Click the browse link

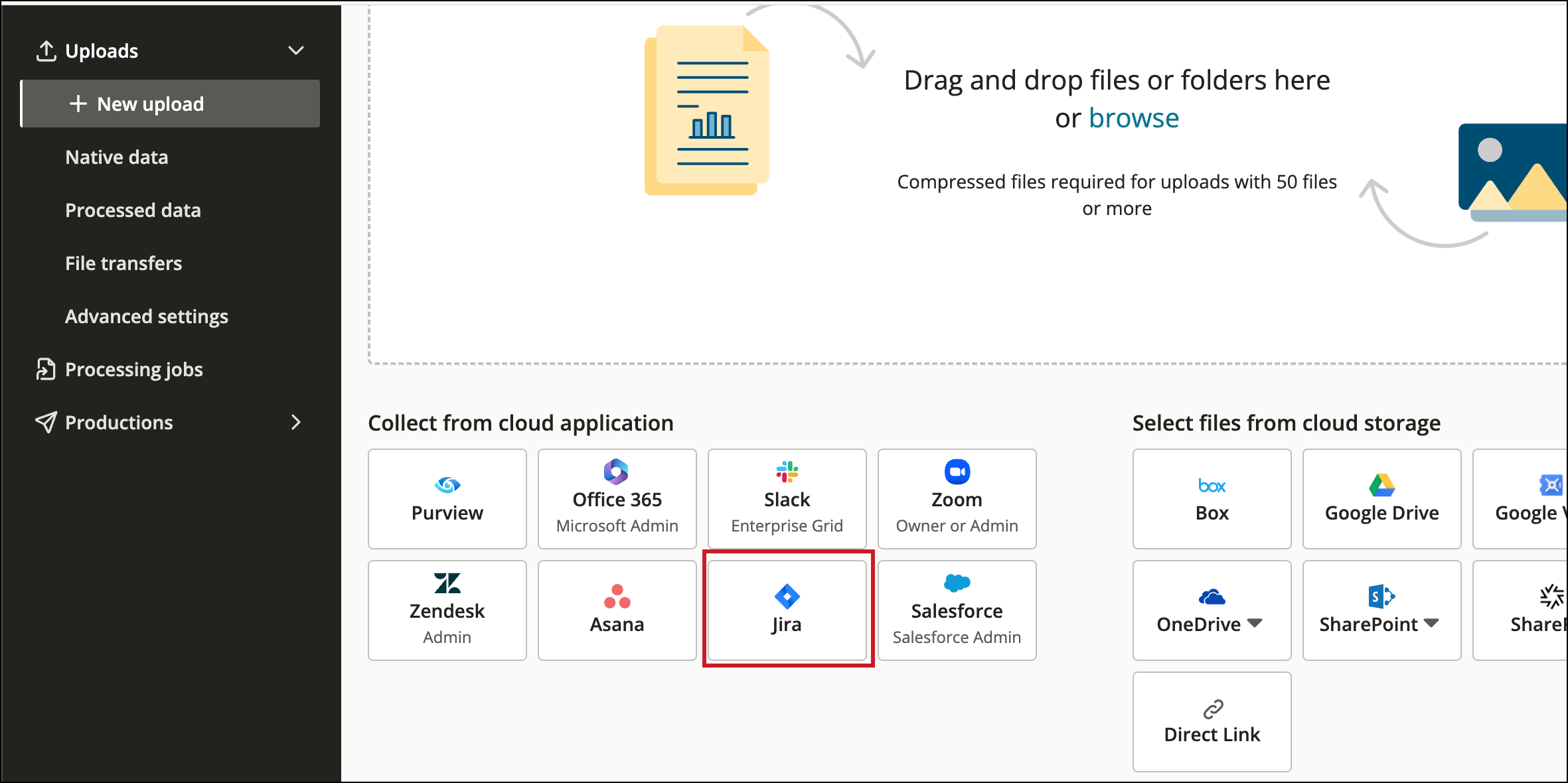coord(1134,118)
